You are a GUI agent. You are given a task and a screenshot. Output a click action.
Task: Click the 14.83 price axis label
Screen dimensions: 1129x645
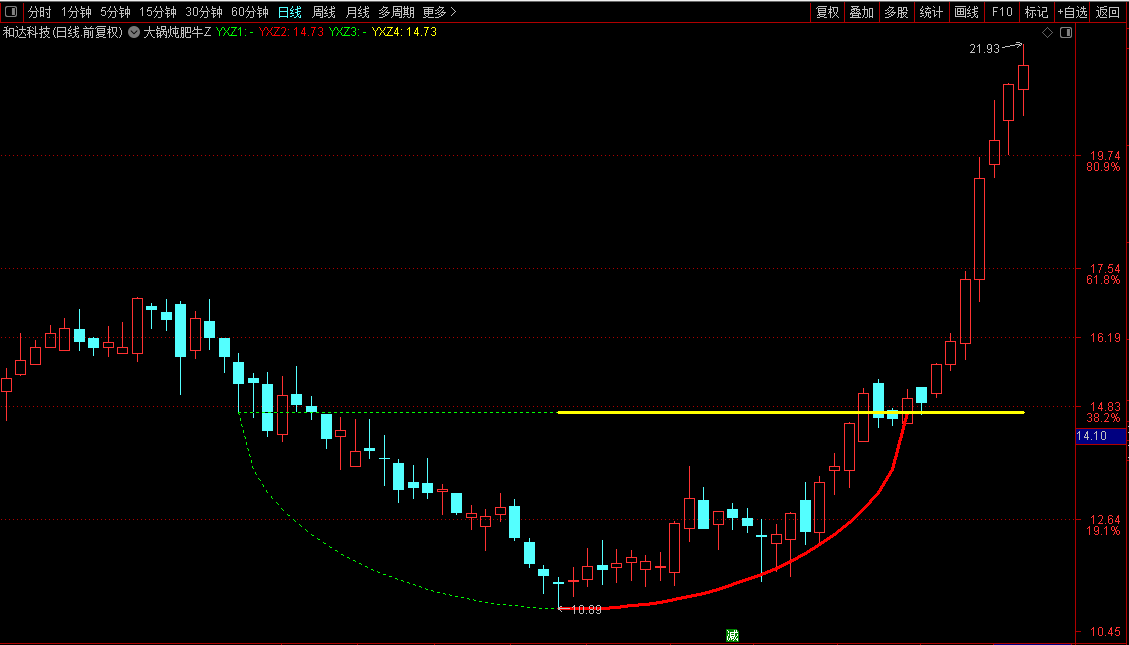click(1105, 406)
